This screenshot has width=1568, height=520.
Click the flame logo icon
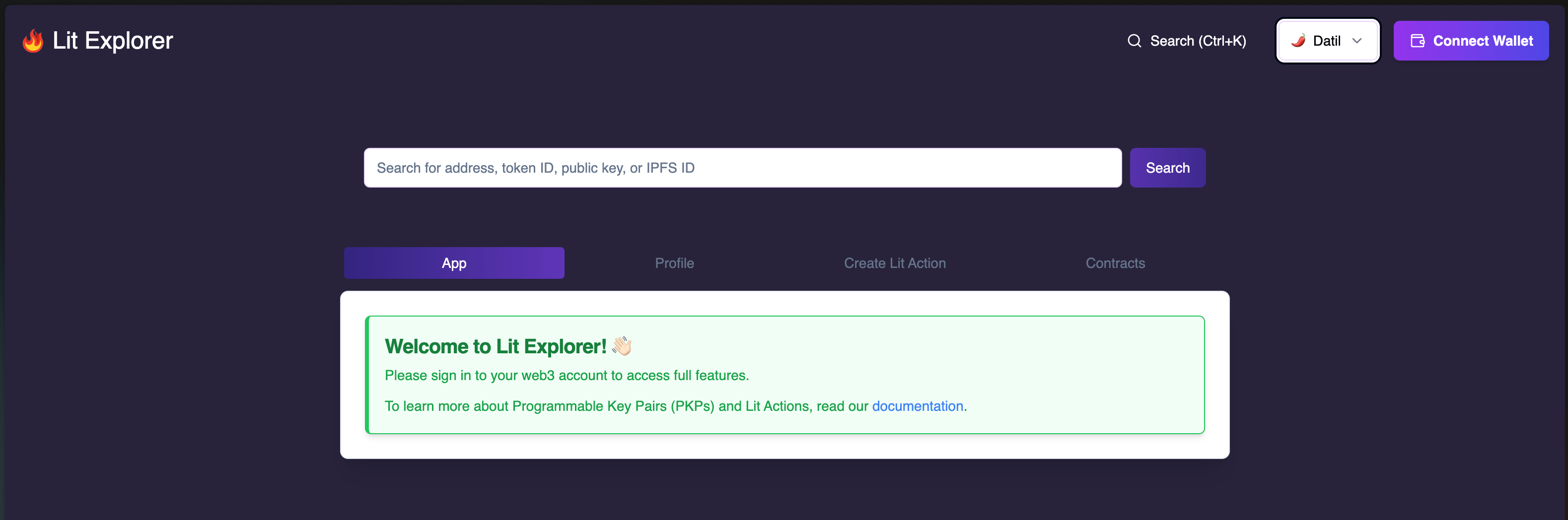(x=33, y=41)
